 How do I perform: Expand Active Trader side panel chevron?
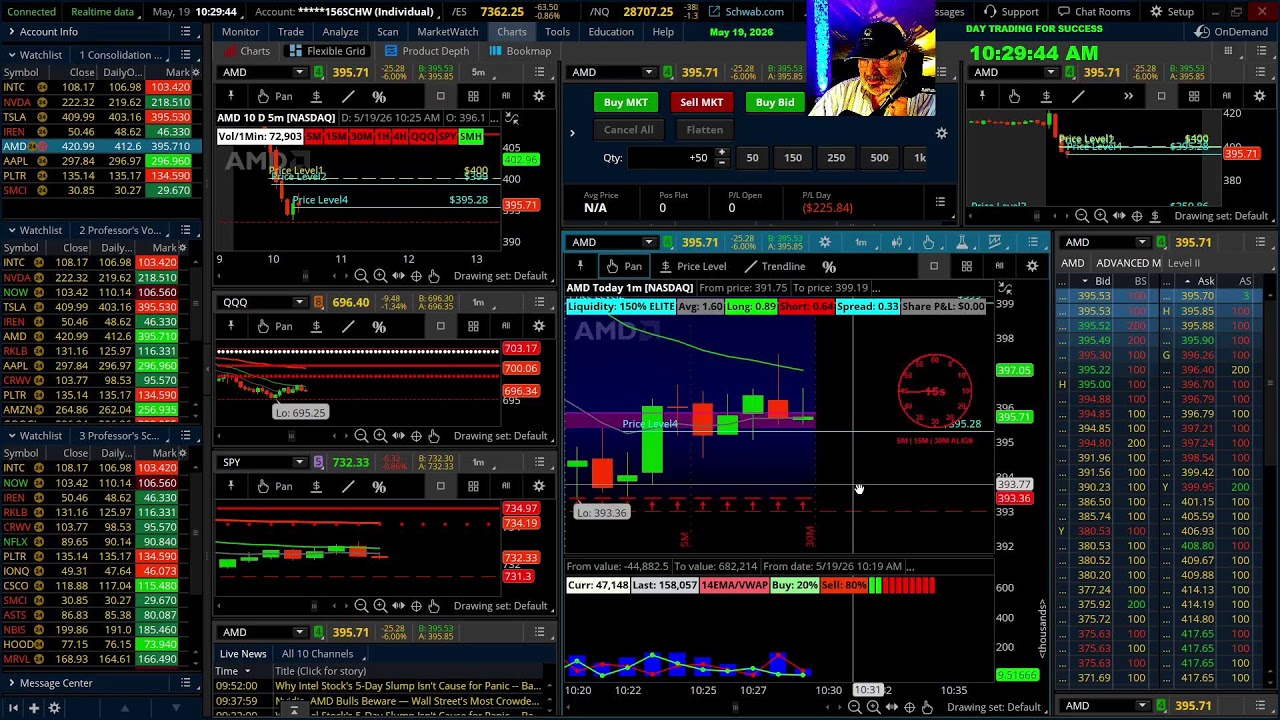(572, 133)
